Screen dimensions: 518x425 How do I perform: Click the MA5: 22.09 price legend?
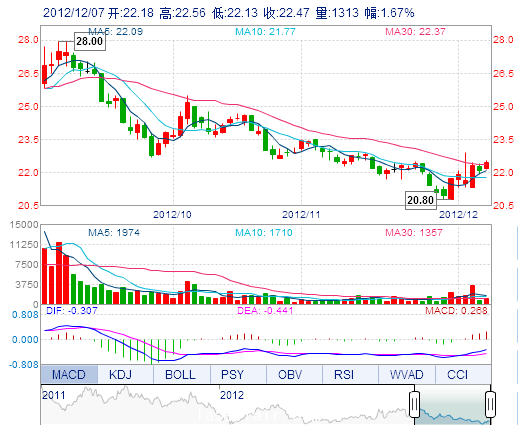115,32
